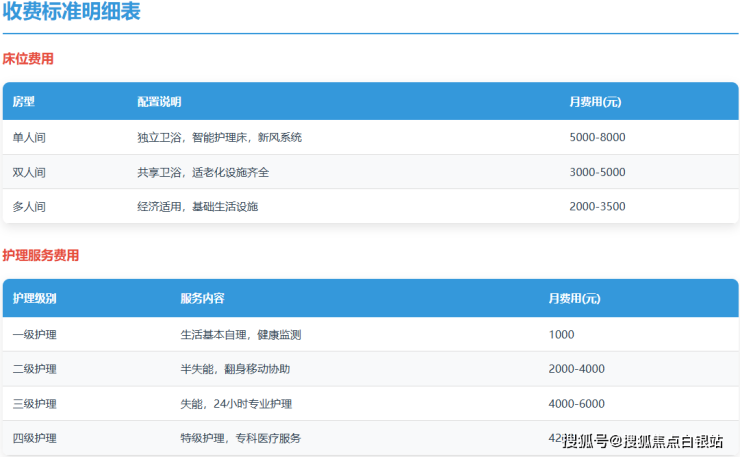The height and width of the screenshot is (457, 740).
Task: Click the 5000-8000 price cell
Action: click(597, 137)
